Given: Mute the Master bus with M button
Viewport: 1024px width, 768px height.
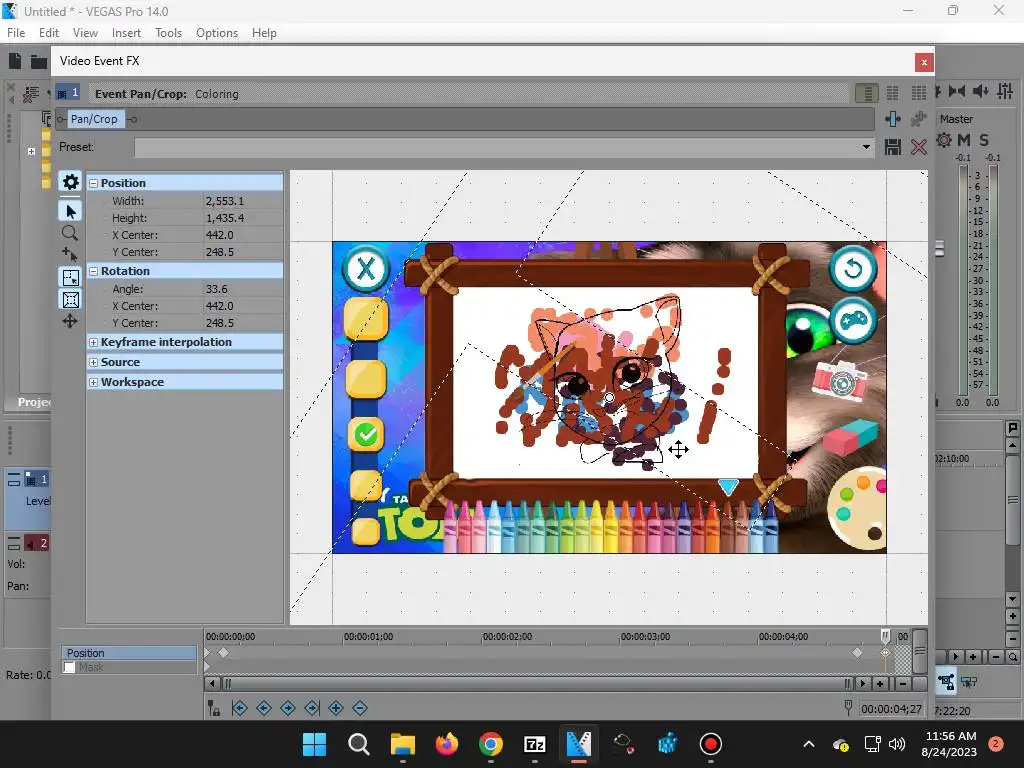Looking at the screenshot, I should (964, 140).
